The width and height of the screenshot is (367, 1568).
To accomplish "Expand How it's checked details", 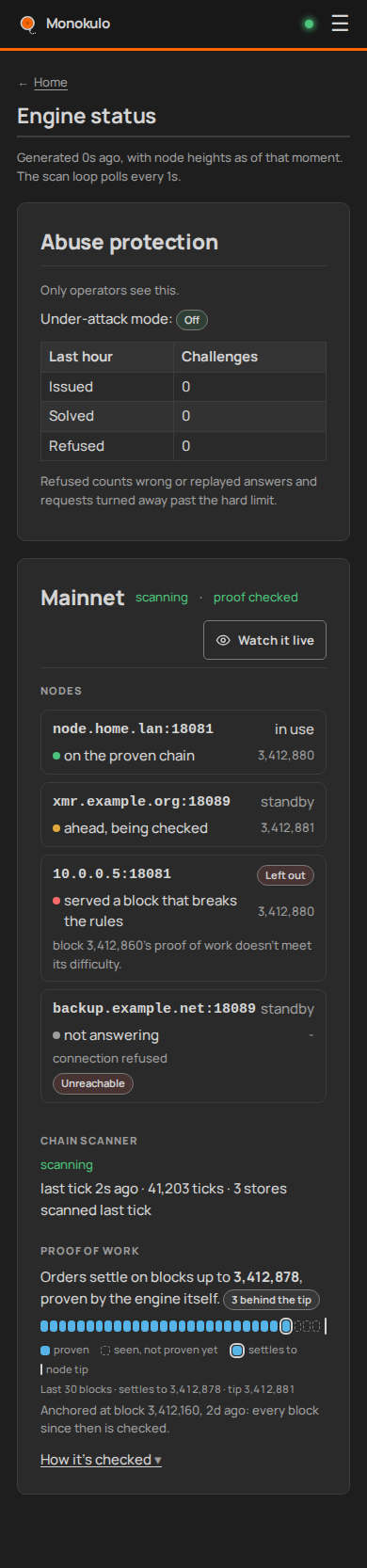I will pos(101,1460).
